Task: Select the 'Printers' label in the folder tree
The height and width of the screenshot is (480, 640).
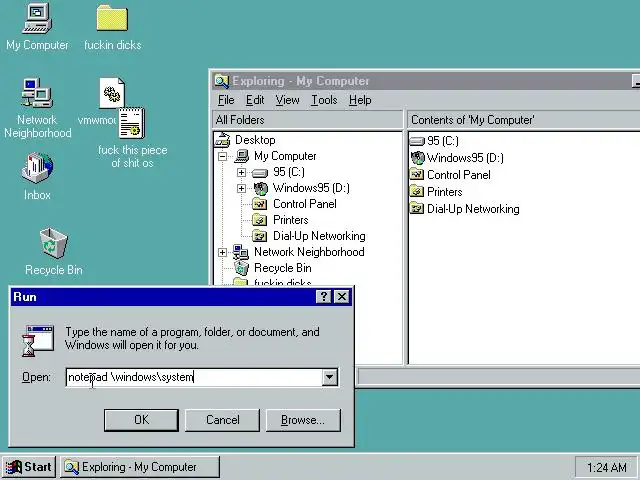Action: pos(290,220)
